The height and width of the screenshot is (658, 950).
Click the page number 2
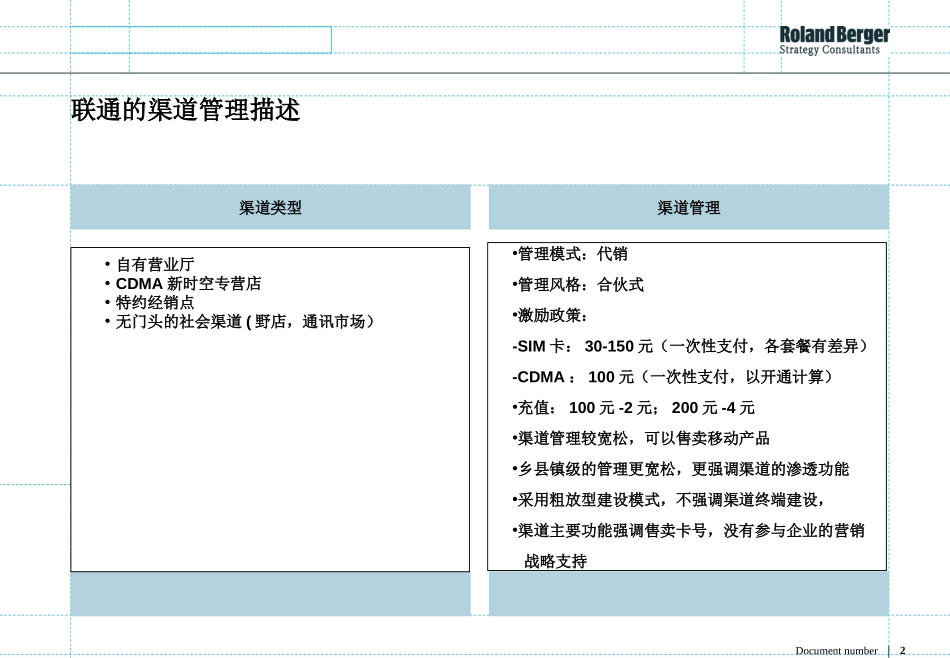tap(903, 651)
